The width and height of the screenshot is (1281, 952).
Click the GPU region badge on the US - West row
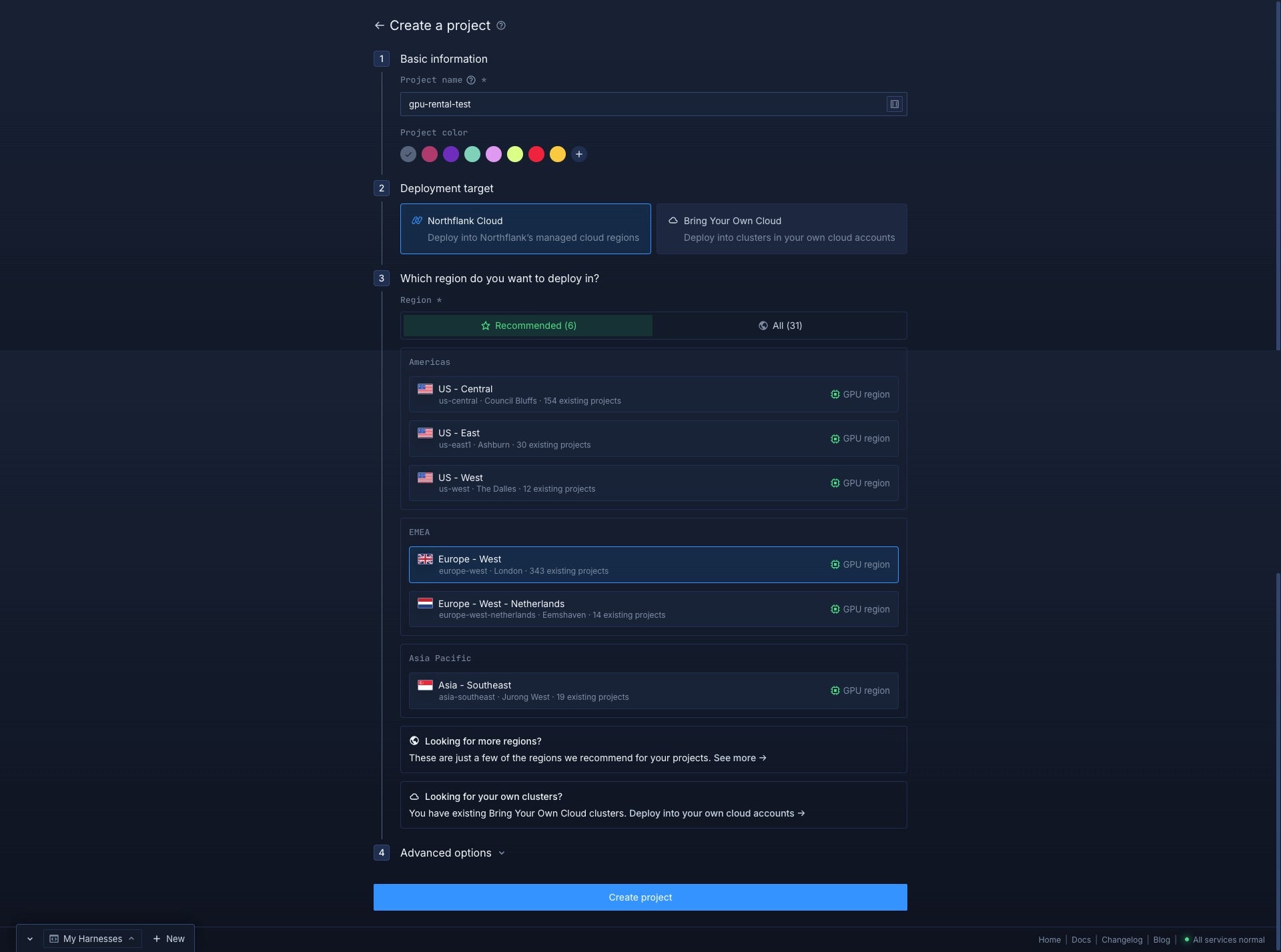click(x=860, y=483)
